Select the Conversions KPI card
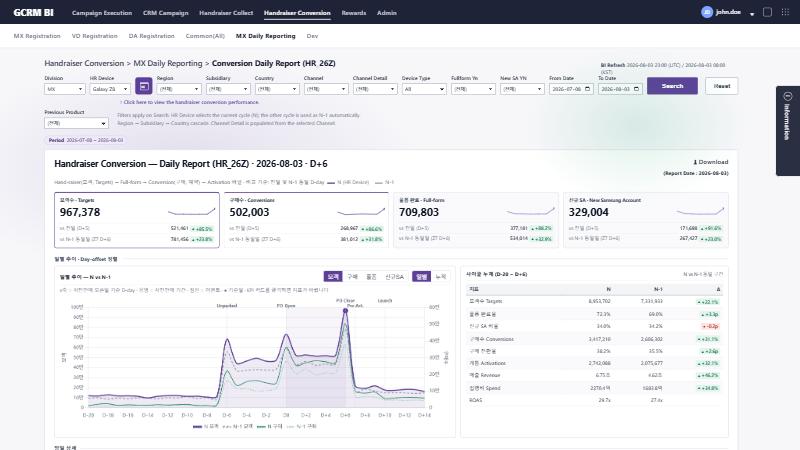 click(306, 220)
